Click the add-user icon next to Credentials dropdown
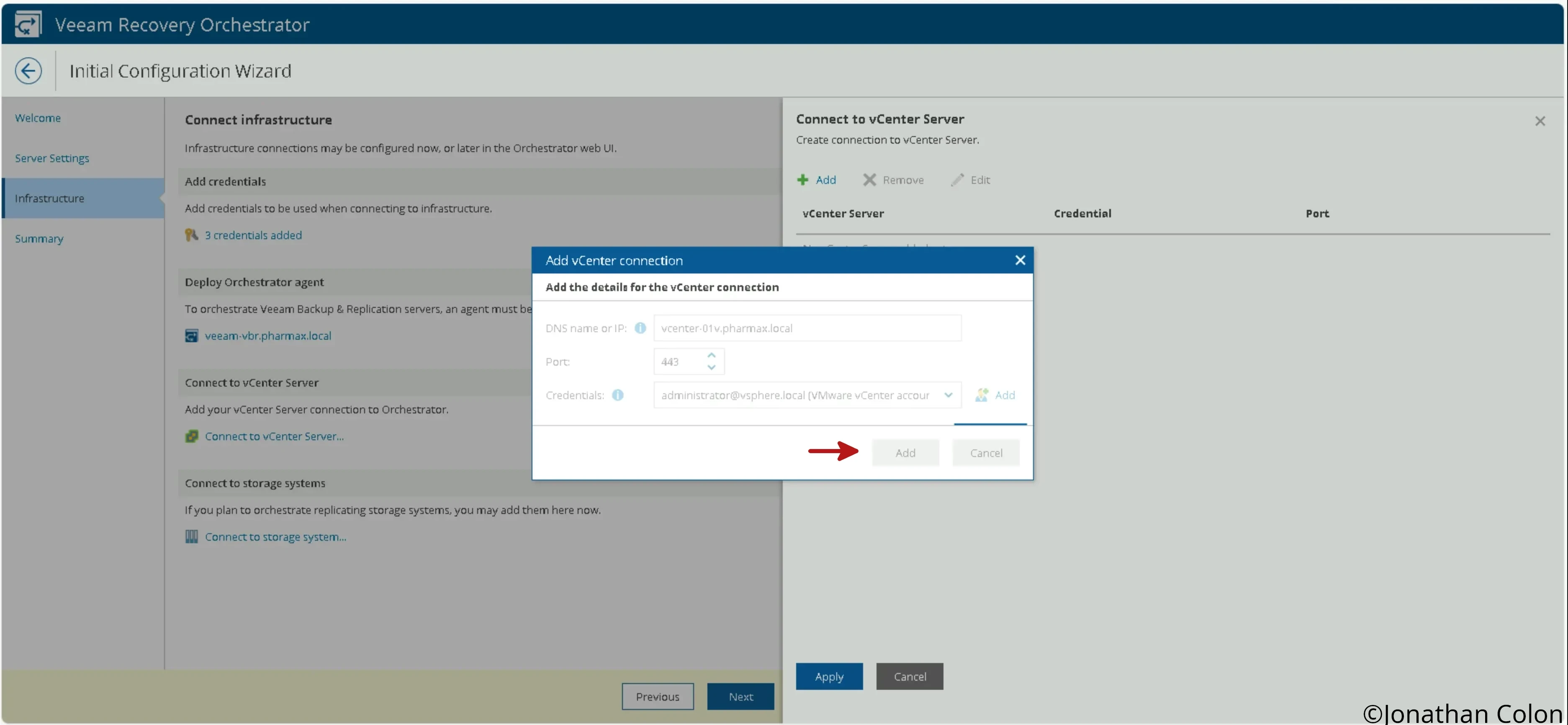1568x725 pixels. pos(981,395)
